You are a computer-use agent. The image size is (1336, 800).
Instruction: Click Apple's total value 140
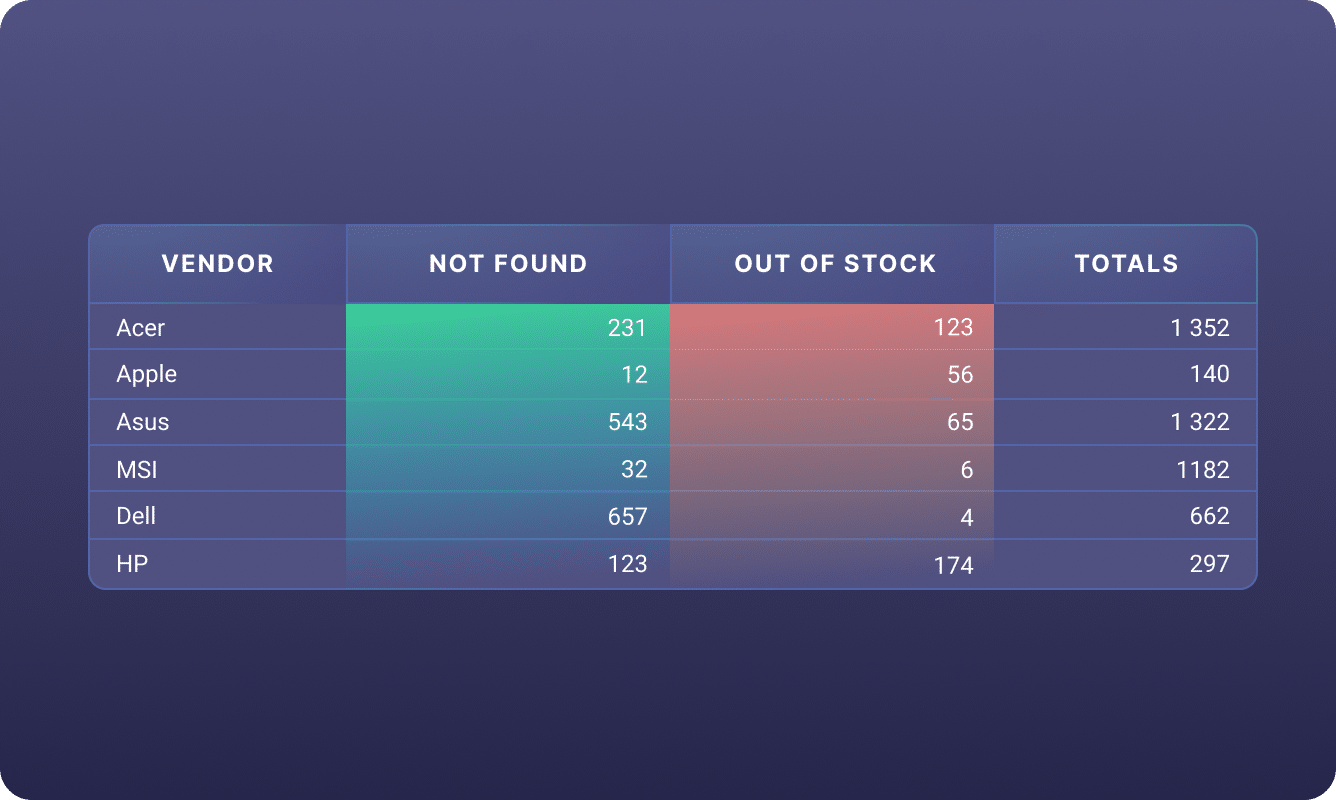point(1209,375)
